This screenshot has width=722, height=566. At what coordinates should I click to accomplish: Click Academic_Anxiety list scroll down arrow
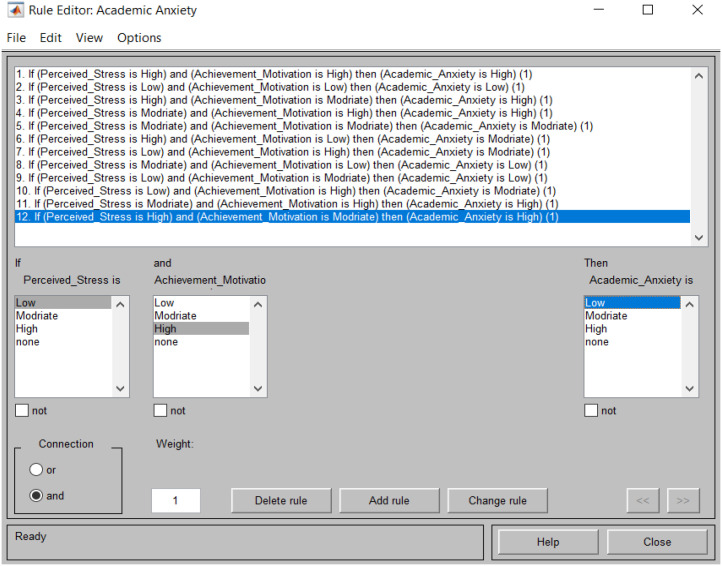pos(689,388)
